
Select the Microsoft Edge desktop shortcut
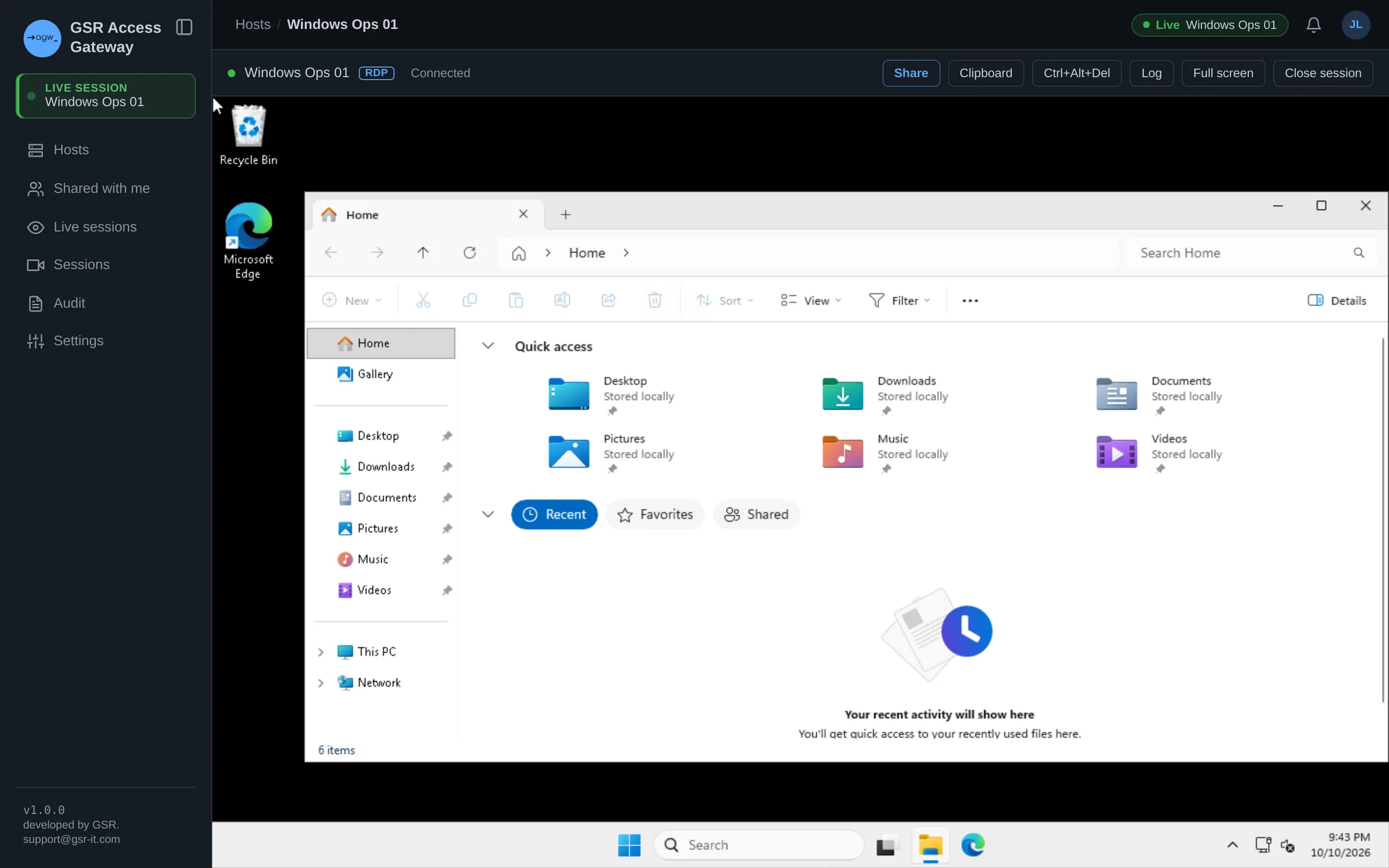[248, 241]
